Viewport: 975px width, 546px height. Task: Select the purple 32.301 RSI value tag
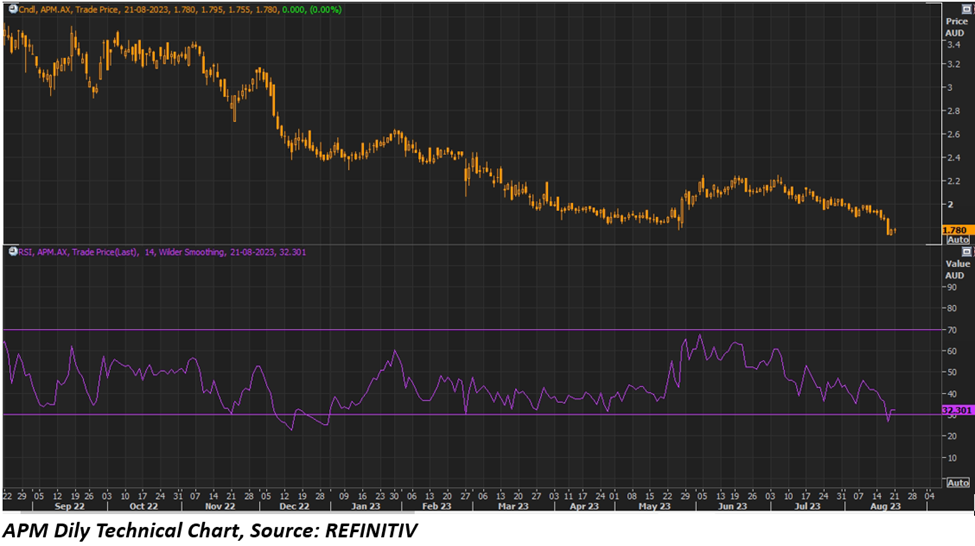click(957, 410)
